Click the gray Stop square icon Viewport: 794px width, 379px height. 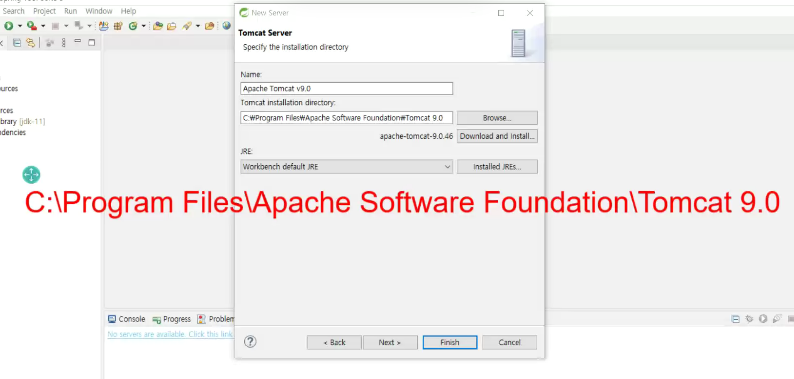click(x=55, y=26)
